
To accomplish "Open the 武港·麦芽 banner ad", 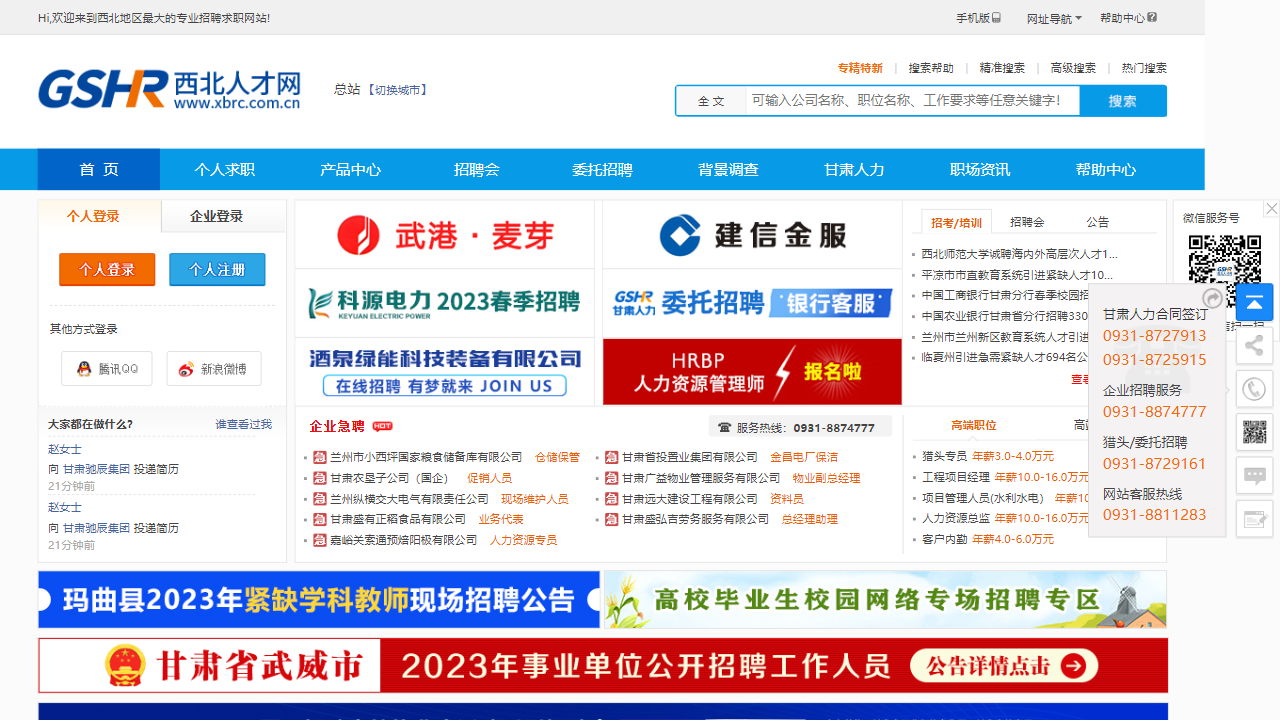I will click(x=445, y=235).
